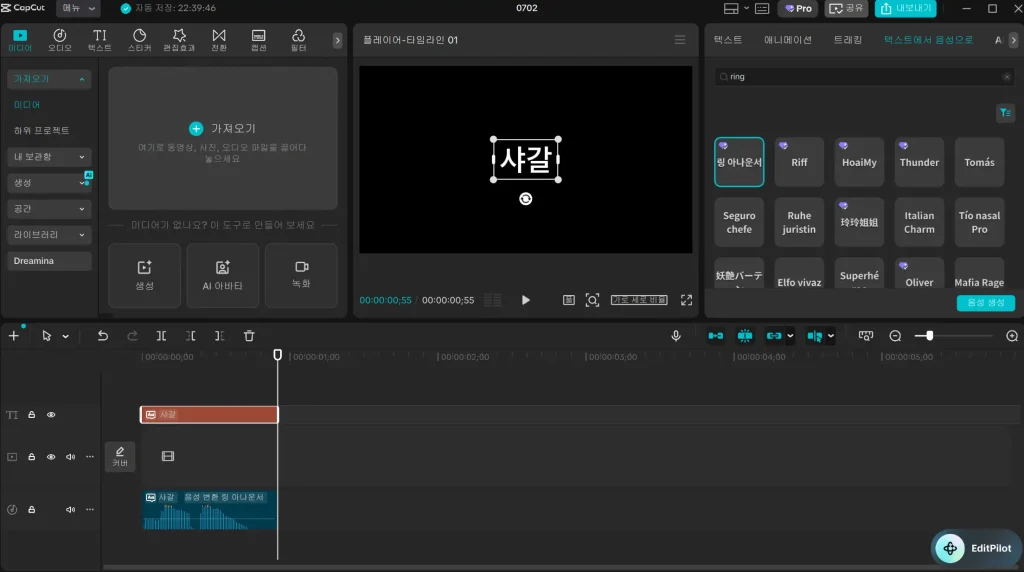Collapse the Import (가져오기) section
1024x572 pixels.
[x=49, y=79]
